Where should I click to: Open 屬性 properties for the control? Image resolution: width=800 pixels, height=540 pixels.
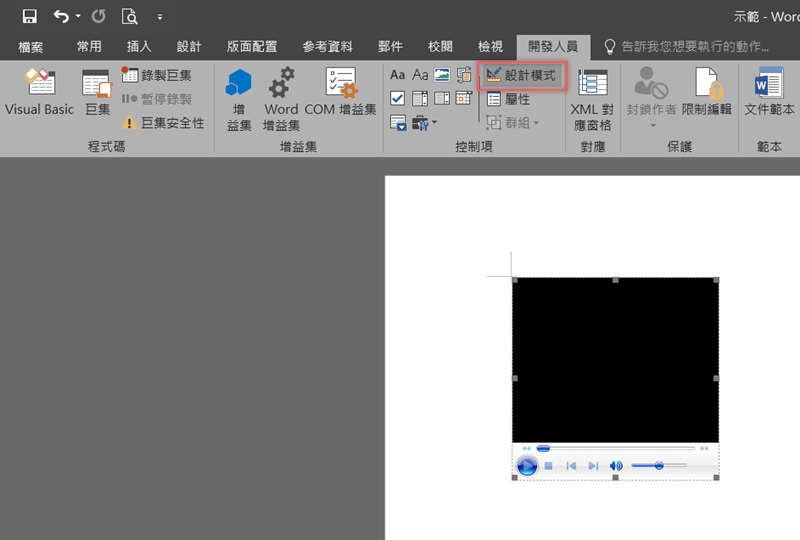[509, 99]
